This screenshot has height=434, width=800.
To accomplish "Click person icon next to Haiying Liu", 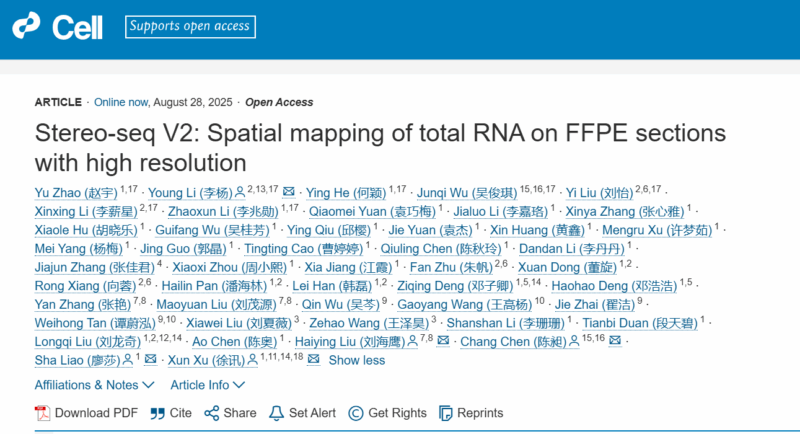I will click(413, 341).
